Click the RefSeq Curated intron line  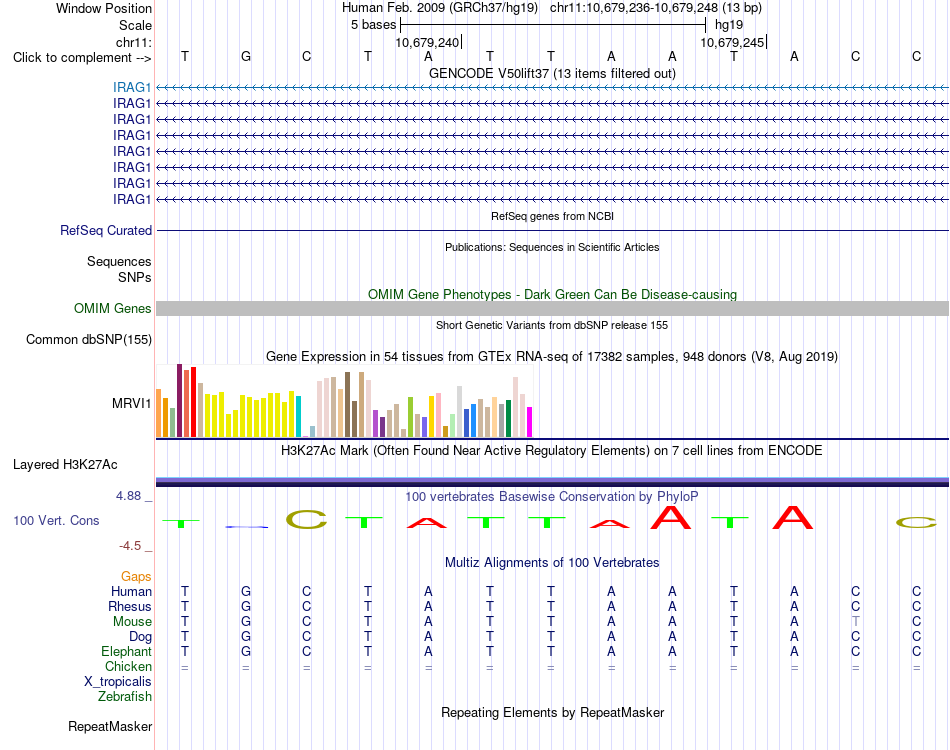(552, 231)
